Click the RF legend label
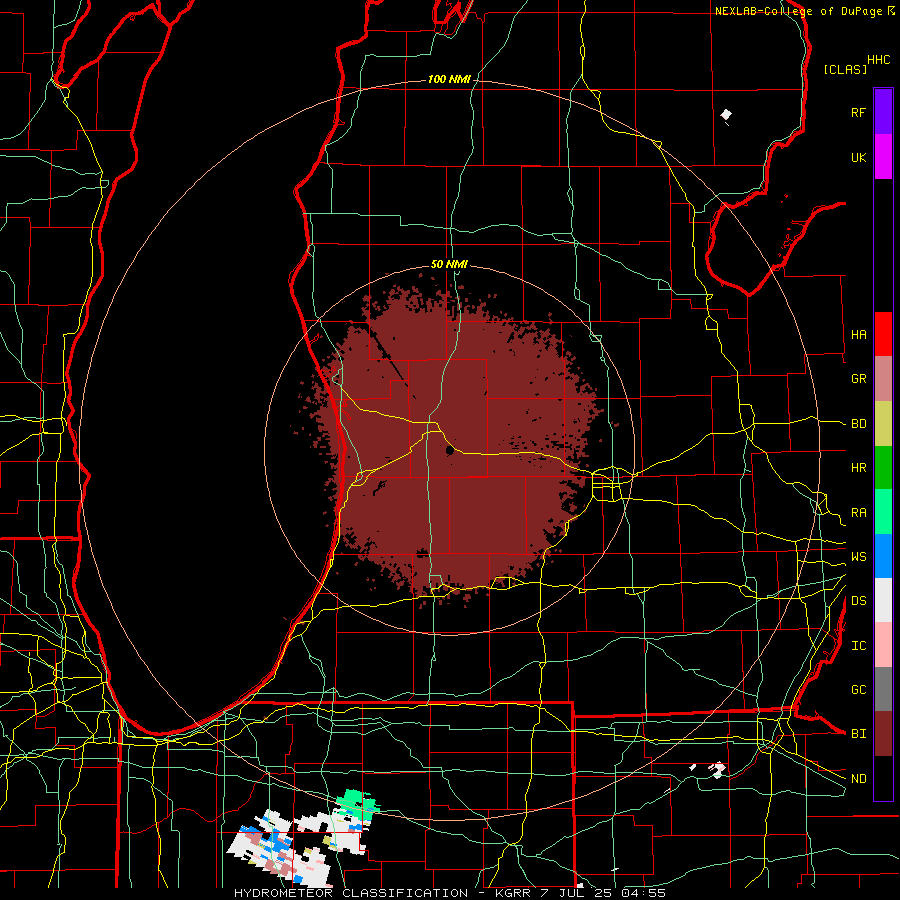Image resolution: width=900 pixels, height=900 pixels. 858,112
